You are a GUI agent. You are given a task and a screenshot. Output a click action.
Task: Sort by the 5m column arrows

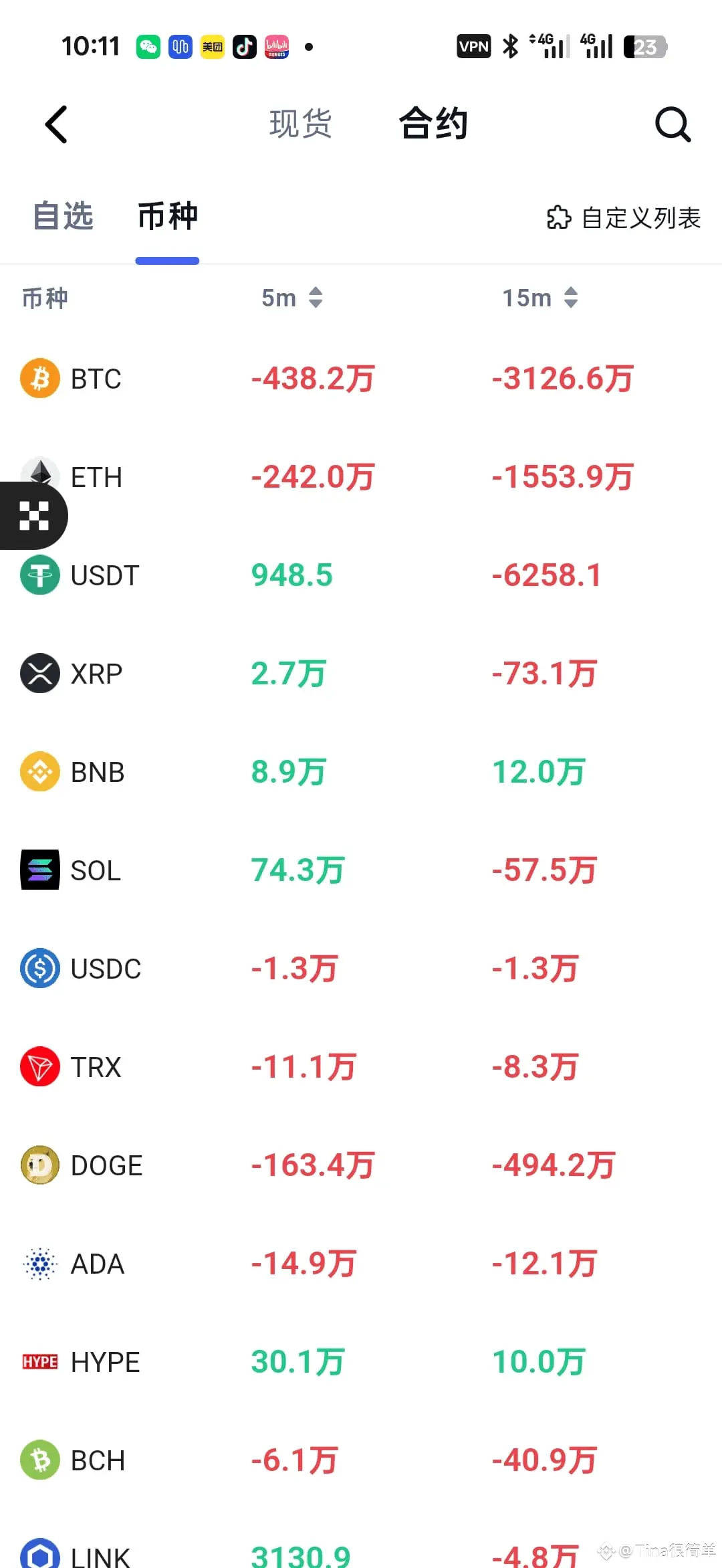click(316, 298)
